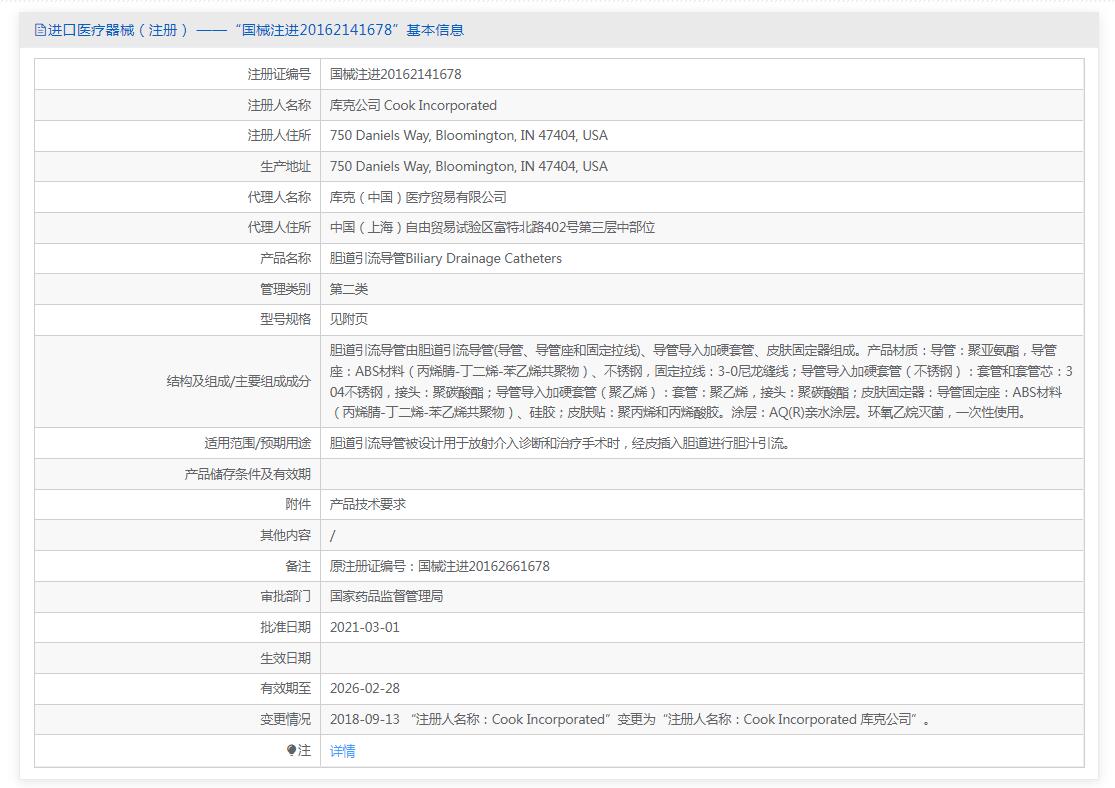This screenshot has height=788, width=1115.
Task: Click the document icon before 进口医疗器械 title
Action: point(40,30)
